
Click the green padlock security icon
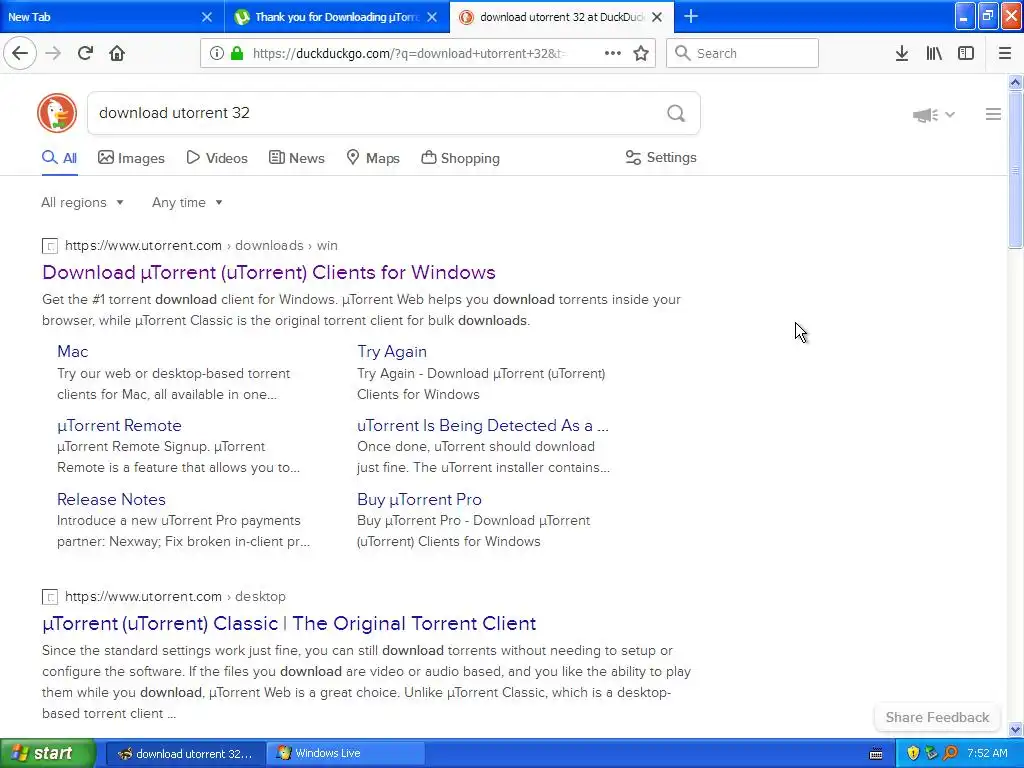pyautogui.click(x=236, y=53)
